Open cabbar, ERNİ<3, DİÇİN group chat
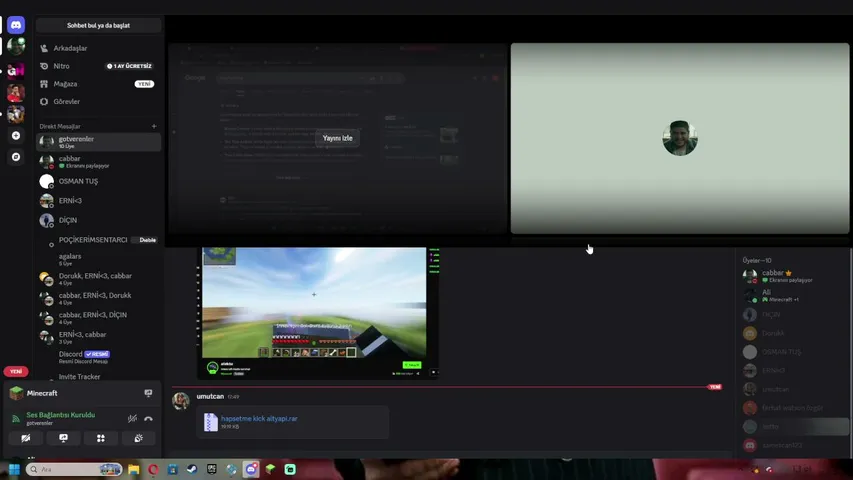Viewport: 853px width, 480px height. (98, 318)
